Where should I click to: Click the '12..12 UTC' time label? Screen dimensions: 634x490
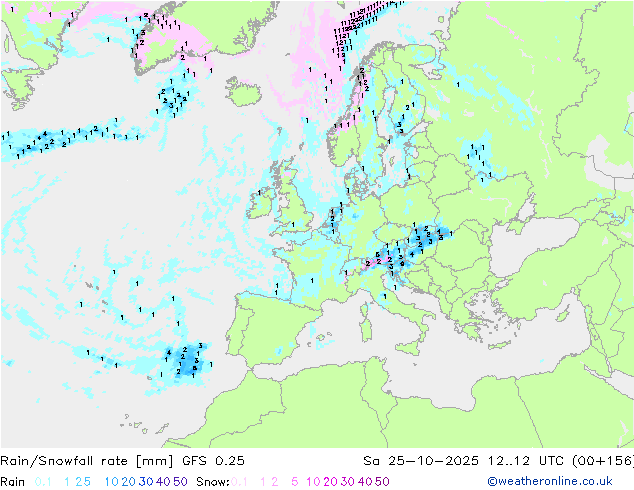click(x=526, y=461)
